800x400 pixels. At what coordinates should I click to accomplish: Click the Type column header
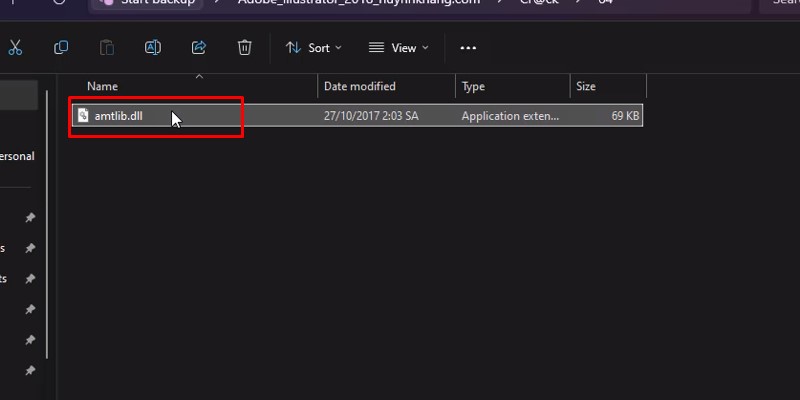[473, 86]
